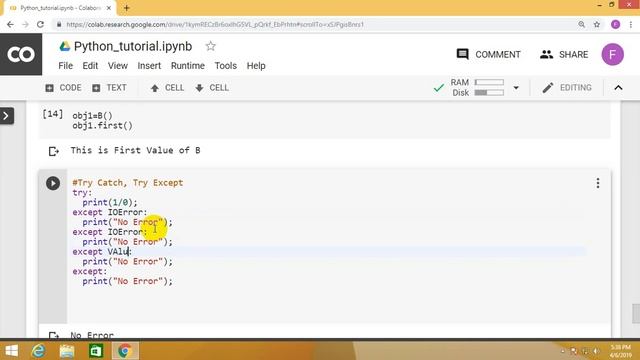The width and height of the screenshot is (640, 360).
Task: Open the View menu
Action: tap(118, 66)
